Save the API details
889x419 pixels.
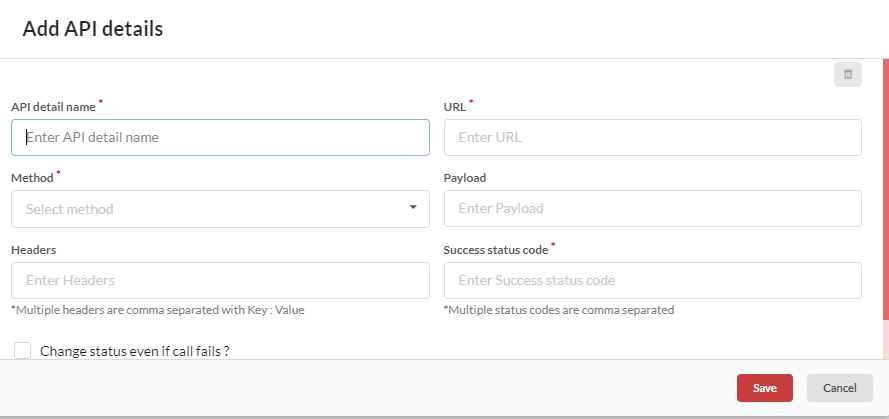765,388
